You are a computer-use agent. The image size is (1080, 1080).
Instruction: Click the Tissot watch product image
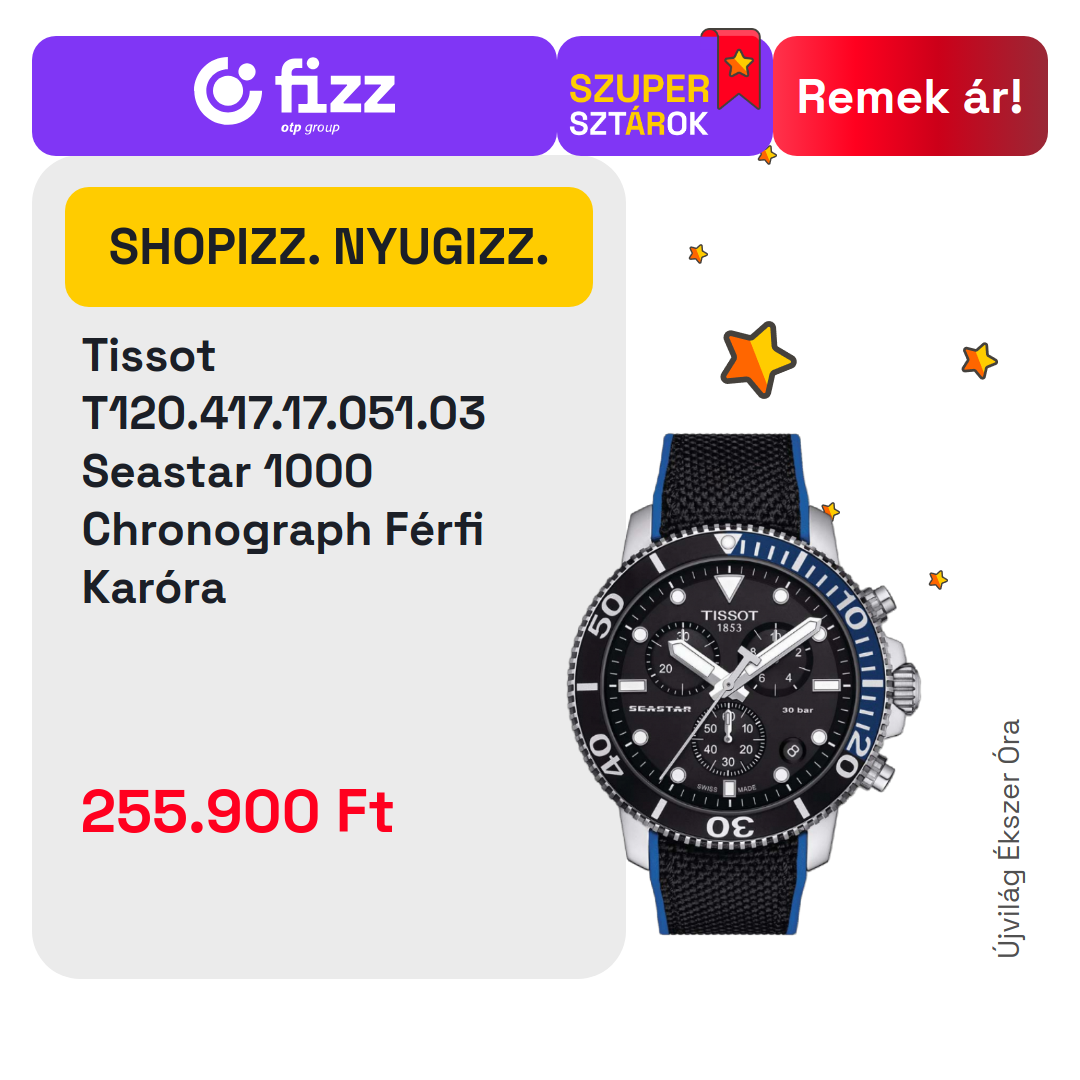[x=744, y=684]
